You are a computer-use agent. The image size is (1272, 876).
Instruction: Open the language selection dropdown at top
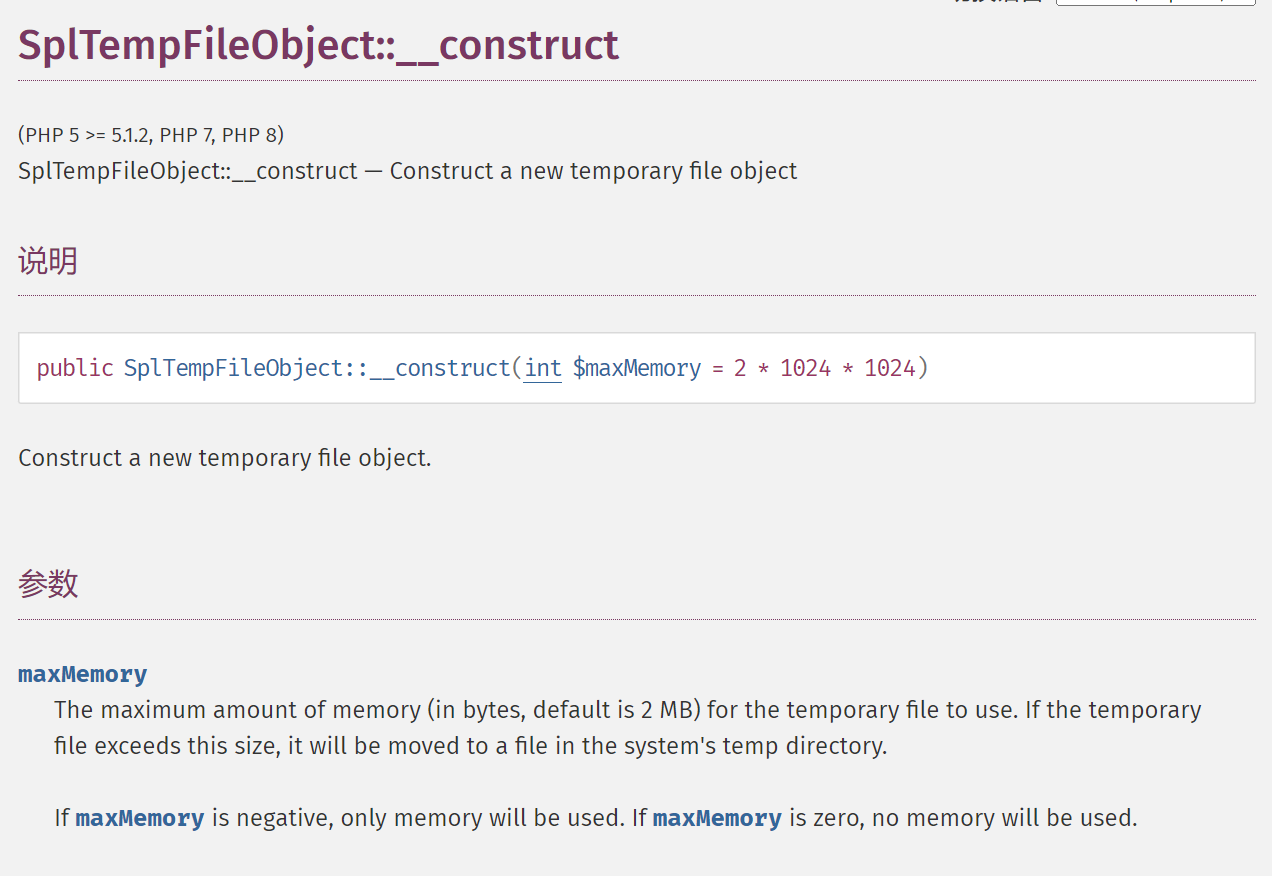1155,3
